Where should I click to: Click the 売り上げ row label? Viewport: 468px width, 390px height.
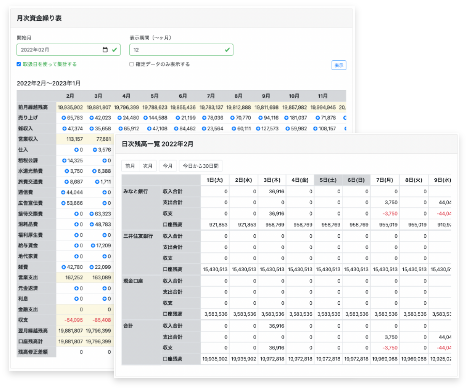pyautogui.click(x=28, y=118)
